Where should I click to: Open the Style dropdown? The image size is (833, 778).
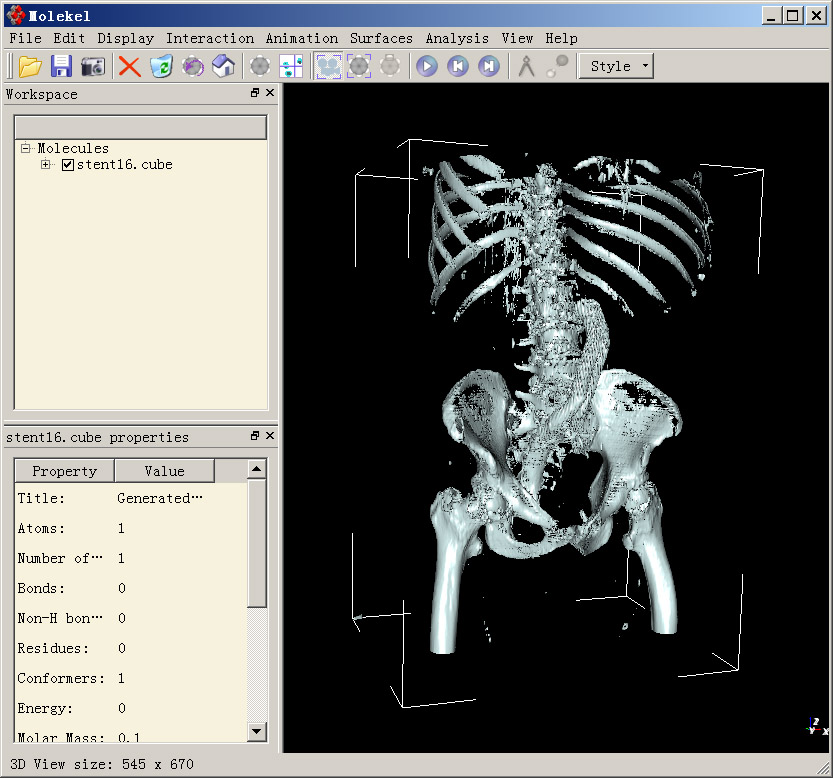[616, 66]
